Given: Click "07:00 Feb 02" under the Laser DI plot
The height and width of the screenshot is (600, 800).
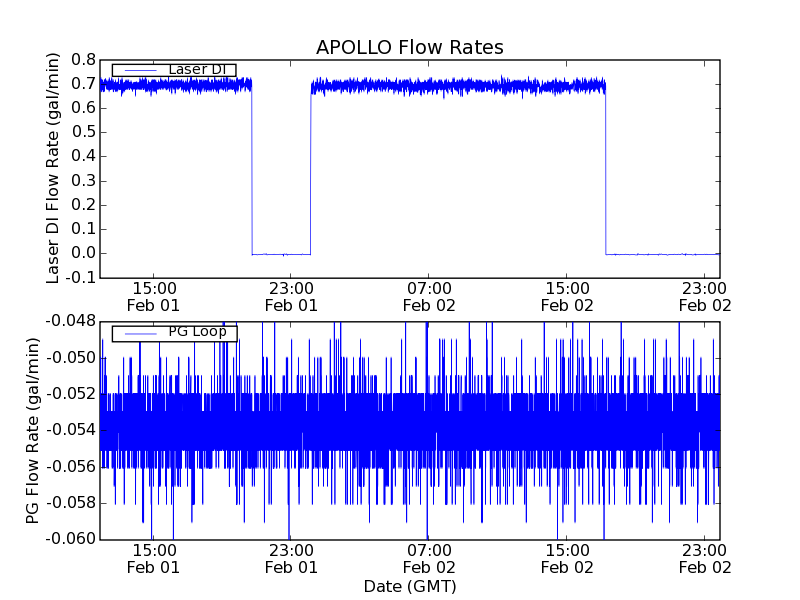Looking at the screenshot, I should tap(429, 297).
